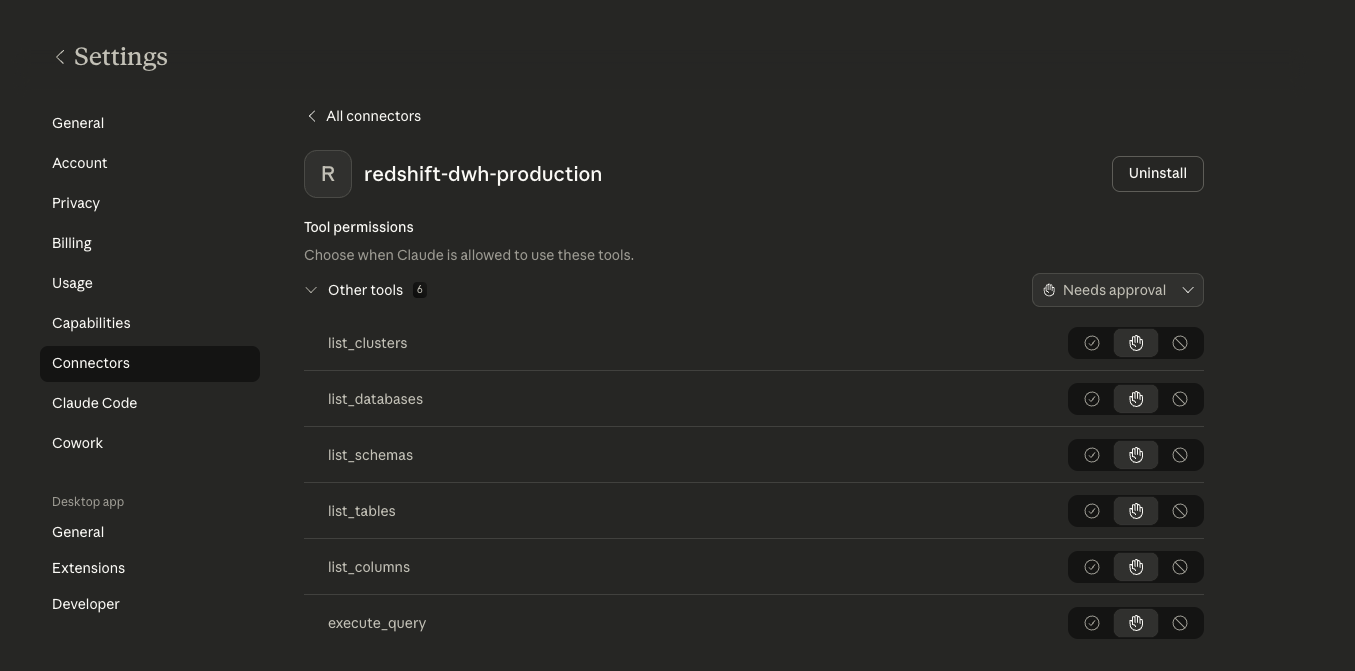
Task: Block the list_columns tool (prohibit icon)
Action: (1180, 567)
